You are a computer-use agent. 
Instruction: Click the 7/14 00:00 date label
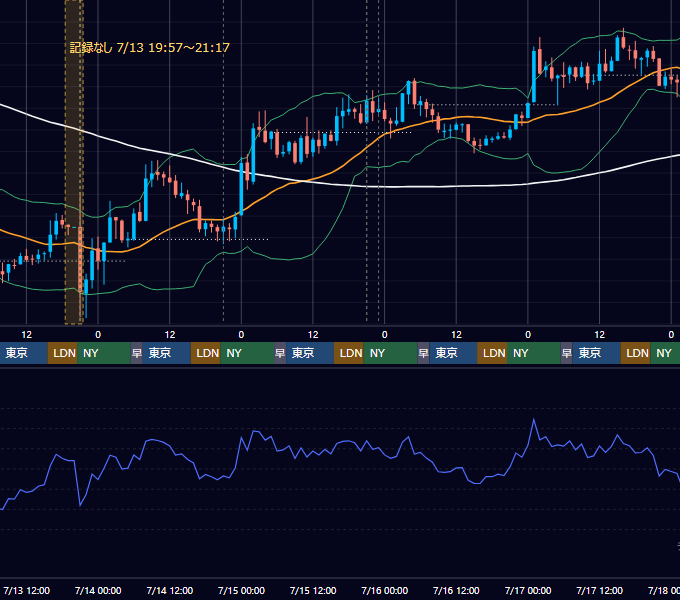[98, 590]
